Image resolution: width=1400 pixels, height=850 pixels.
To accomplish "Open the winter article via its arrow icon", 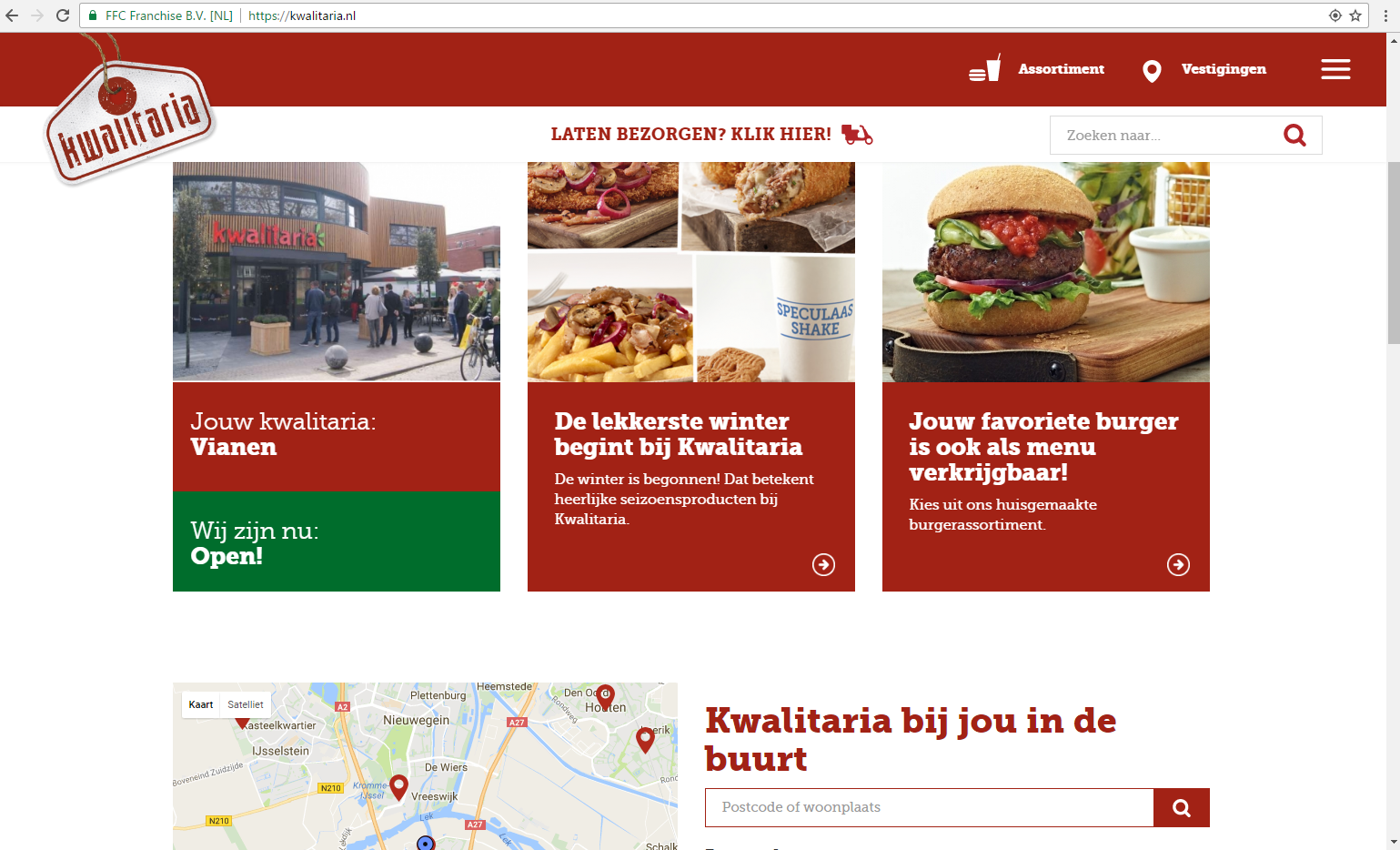I will 823,564.
